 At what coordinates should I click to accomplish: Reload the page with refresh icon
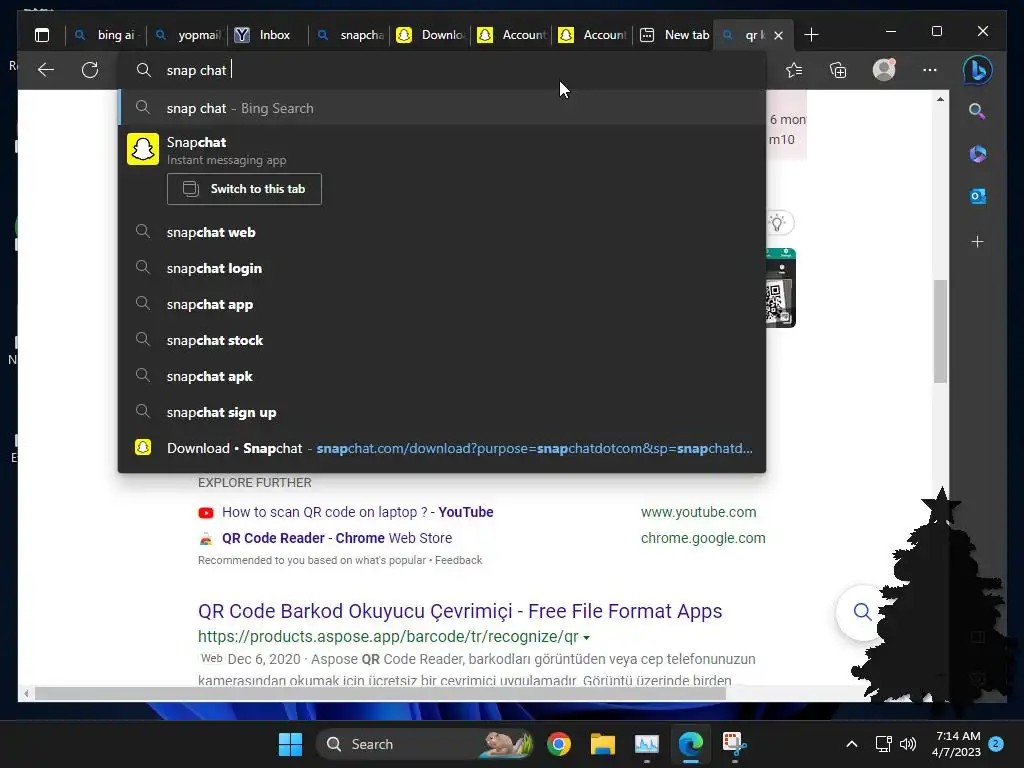point(90,70)
